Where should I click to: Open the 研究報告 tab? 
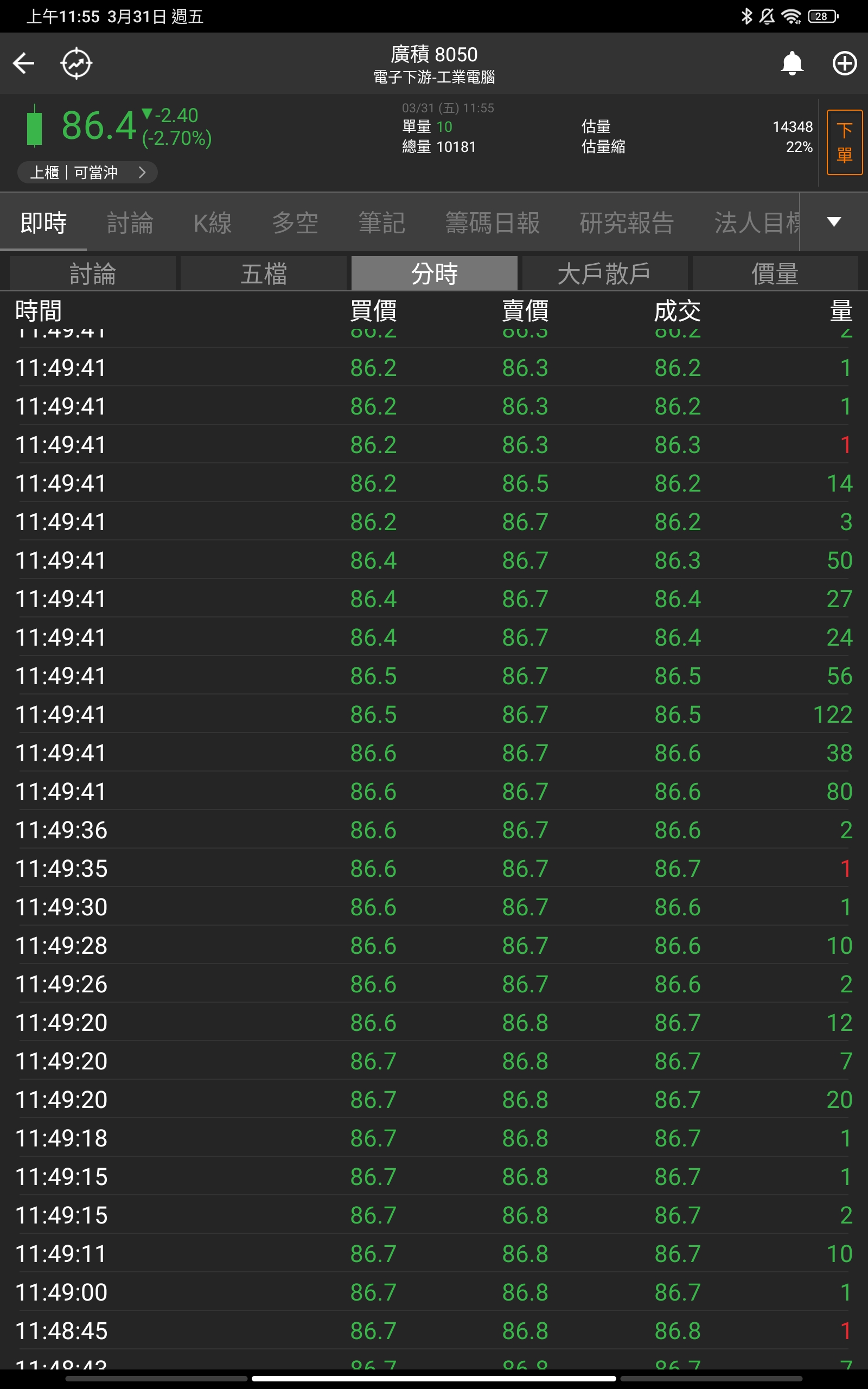pos(626,222)
